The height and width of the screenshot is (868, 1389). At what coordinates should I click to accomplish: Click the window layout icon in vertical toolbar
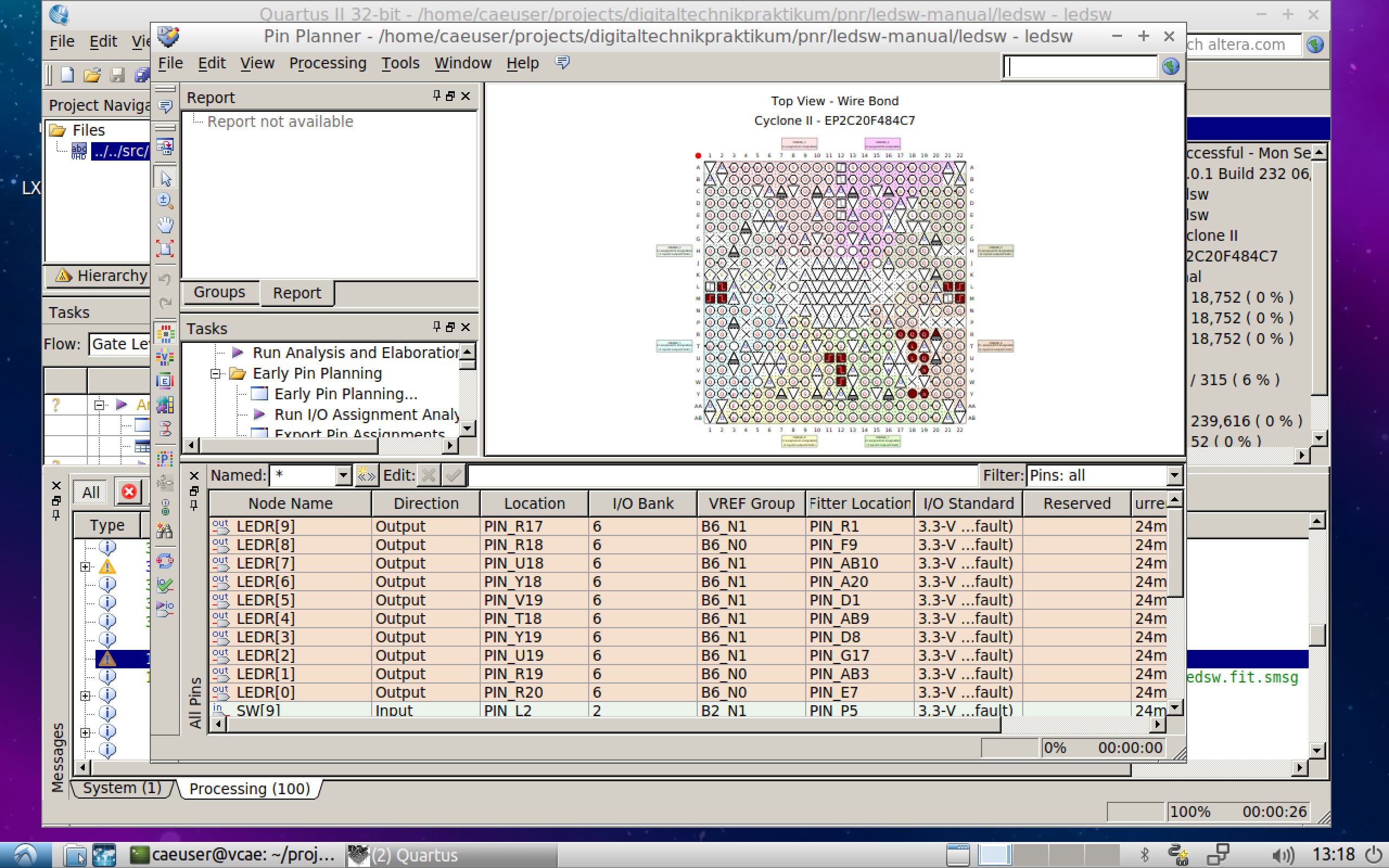pos(165,147)
